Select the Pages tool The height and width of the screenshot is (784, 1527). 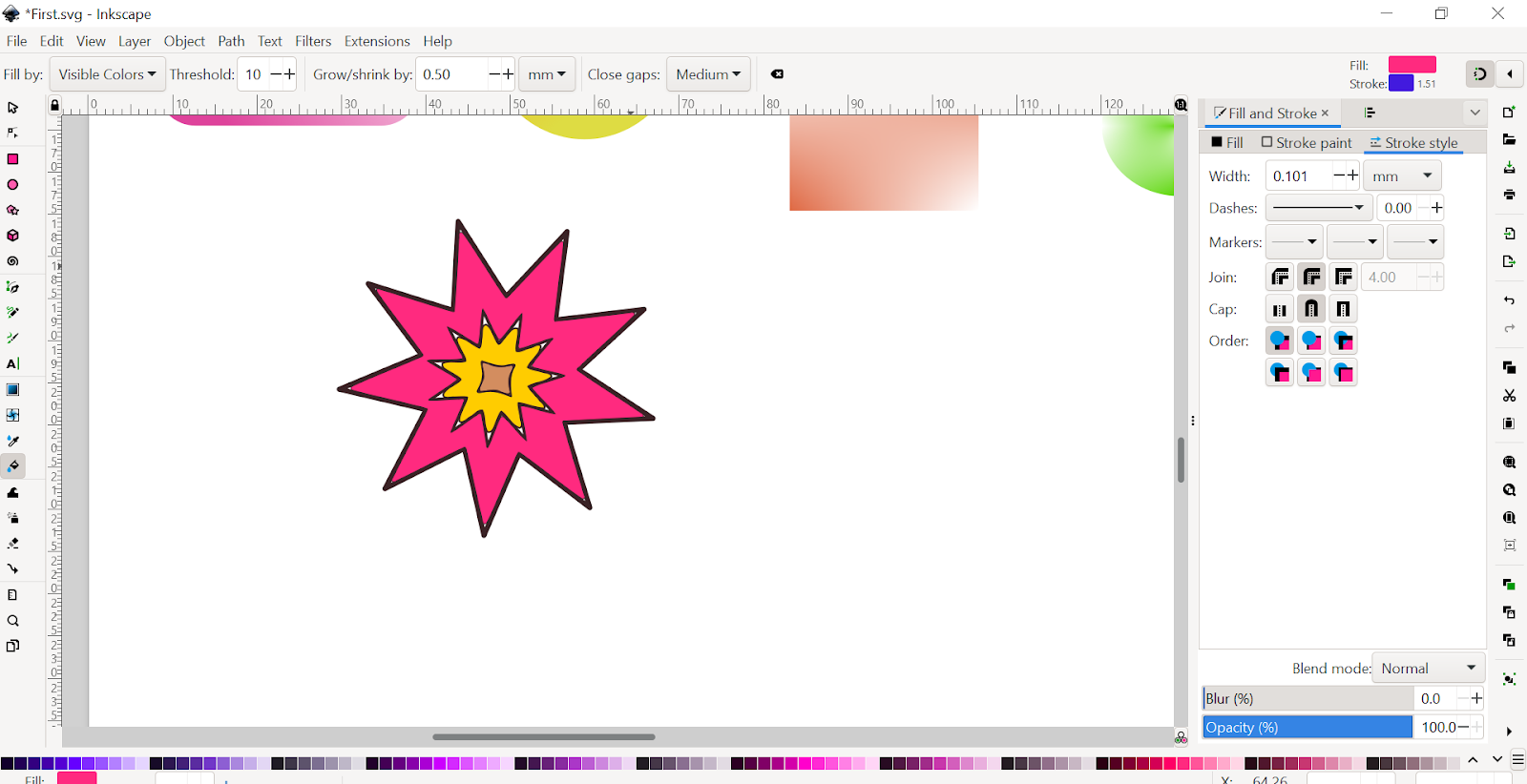coord(12,646)
